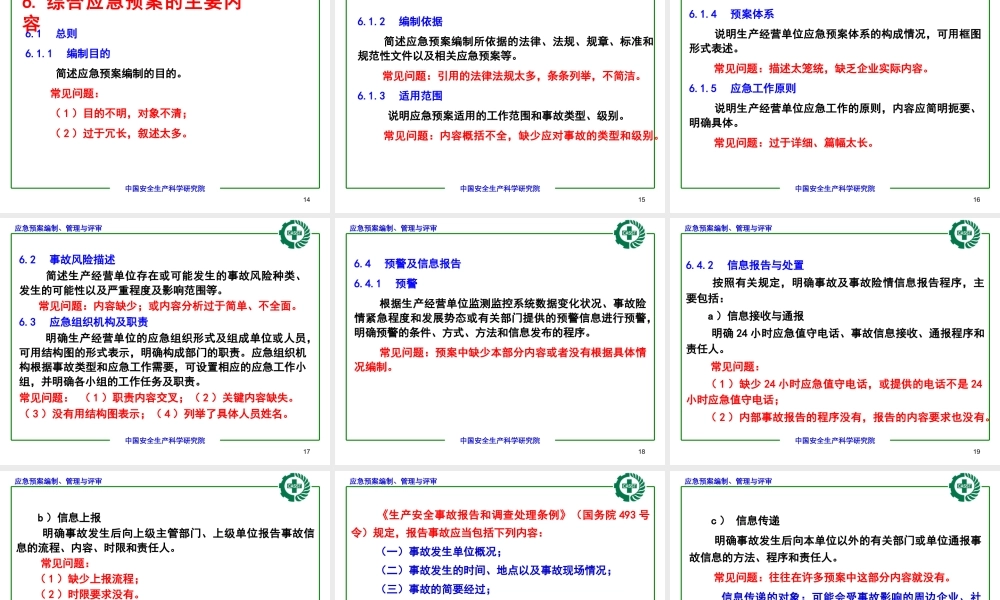Click the heading '6.1.2 编制依据'

400,22
